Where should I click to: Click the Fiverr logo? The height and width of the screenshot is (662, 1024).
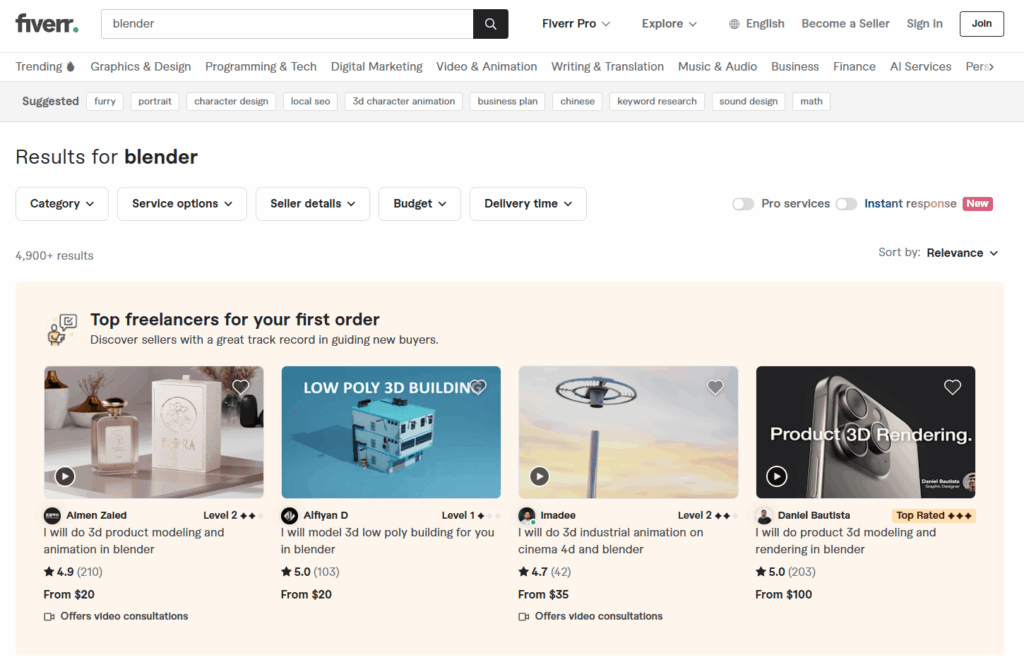46,23
